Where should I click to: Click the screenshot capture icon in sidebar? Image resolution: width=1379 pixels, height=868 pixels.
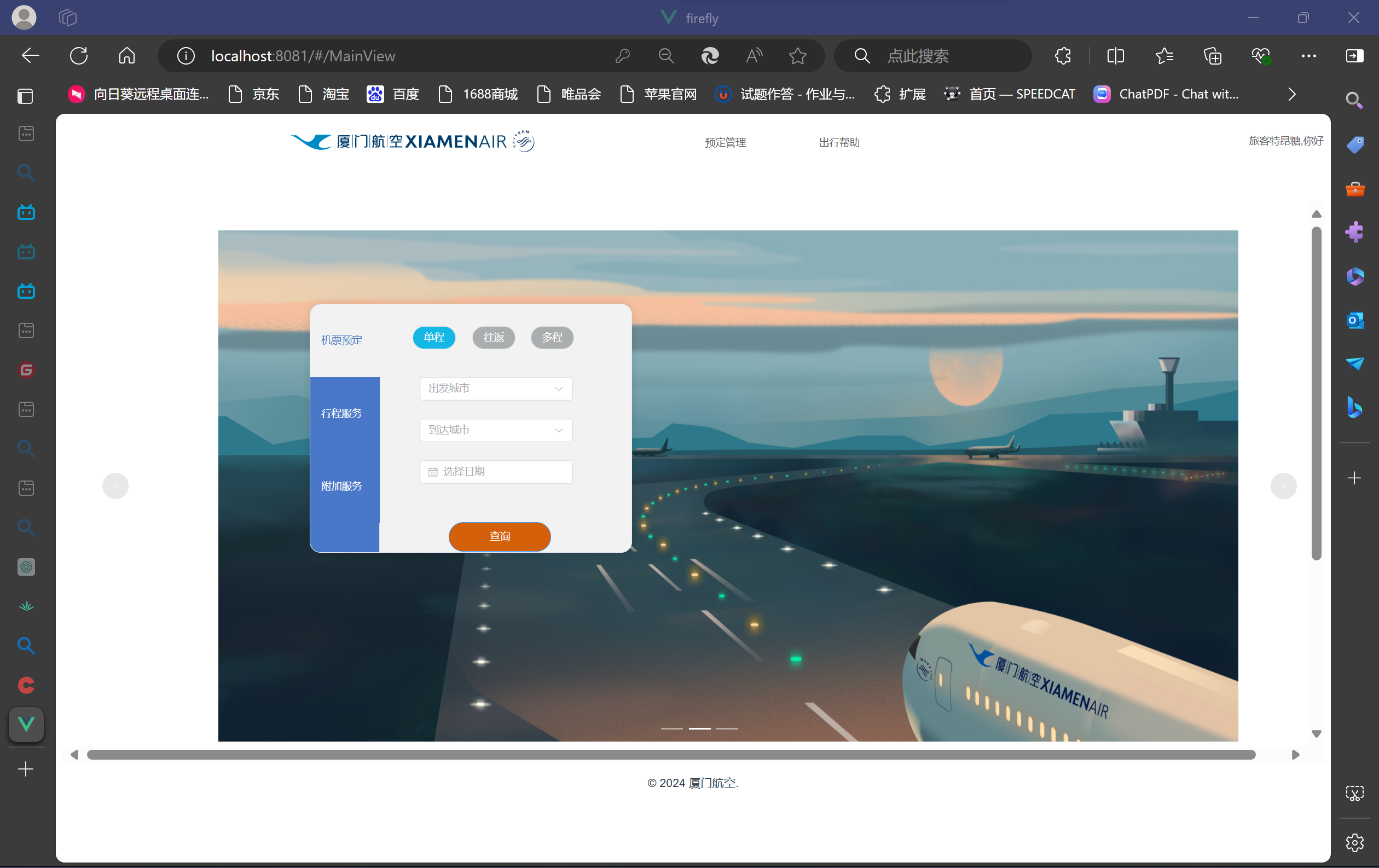1355,793
